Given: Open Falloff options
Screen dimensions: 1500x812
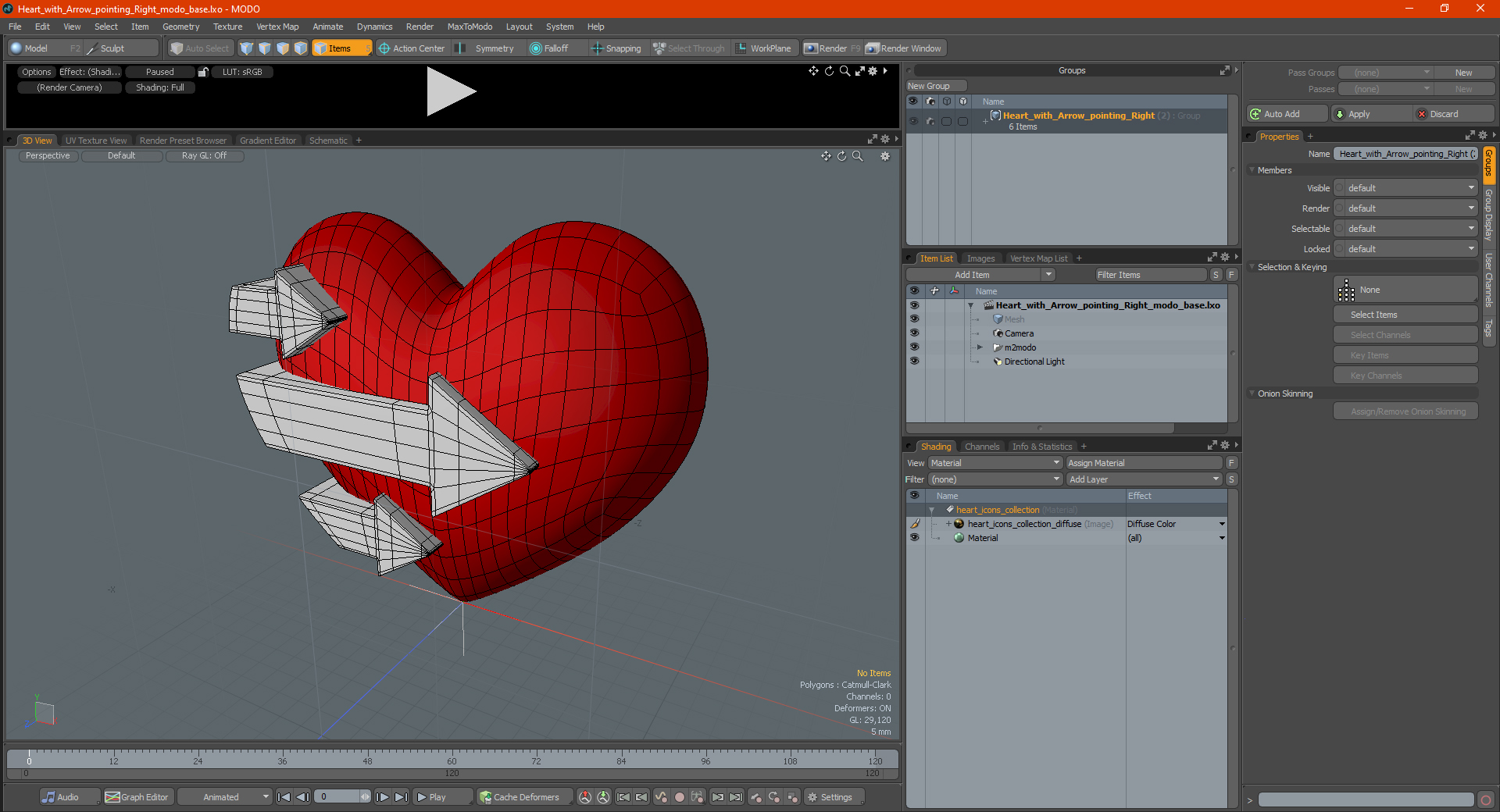Looking at the screenshot, I should point(549,48).
